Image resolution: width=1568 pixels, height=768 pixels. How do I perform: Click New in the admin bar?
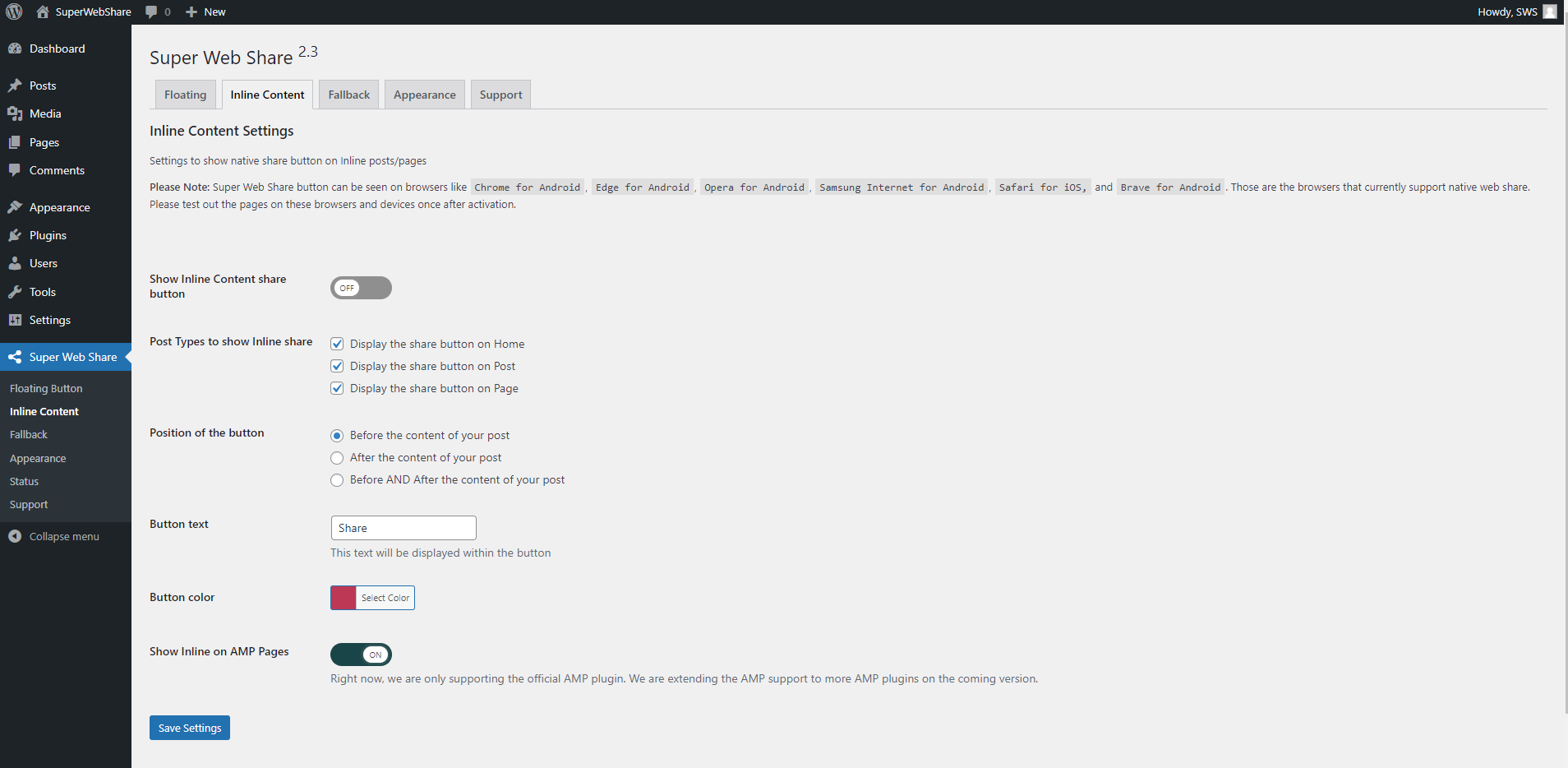click(x=214, y=12)
